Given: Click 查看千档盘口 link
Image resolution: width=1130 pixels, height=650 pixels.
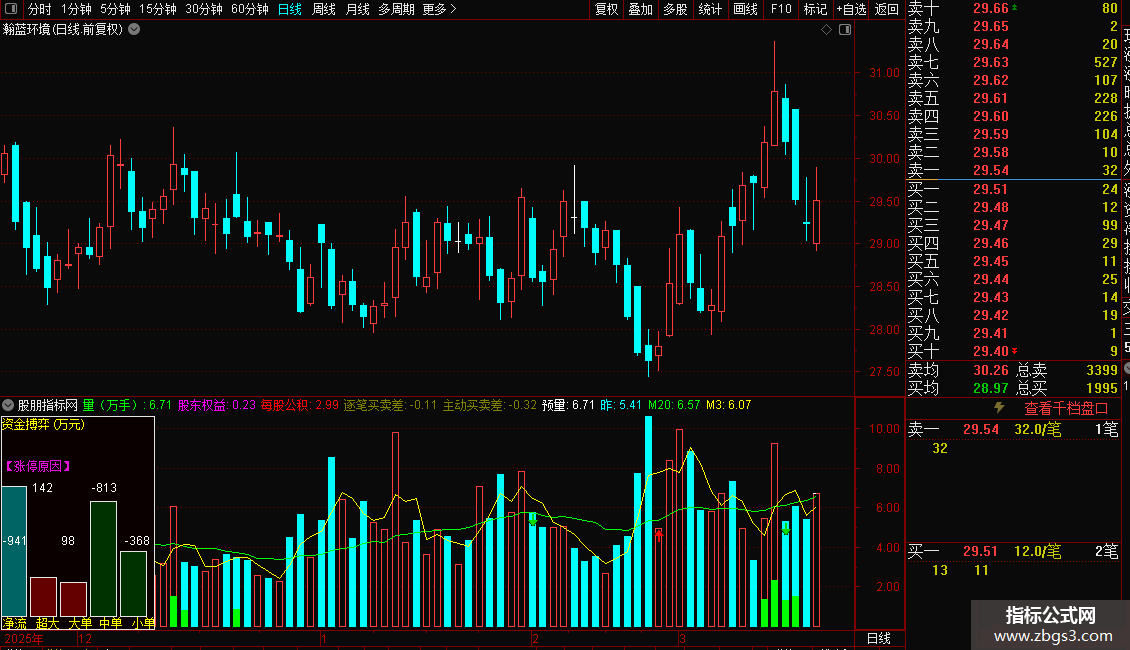Looking at the screenshot, I should (1066, 408).
